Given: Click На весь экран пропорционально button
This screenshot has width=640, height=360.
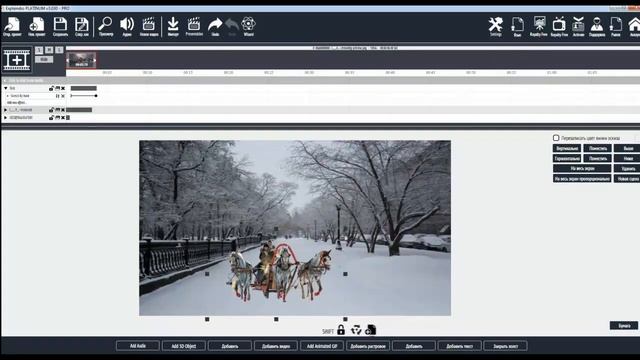Looking at the screenshot, I should pyautogui.click(x=582, y=178).
